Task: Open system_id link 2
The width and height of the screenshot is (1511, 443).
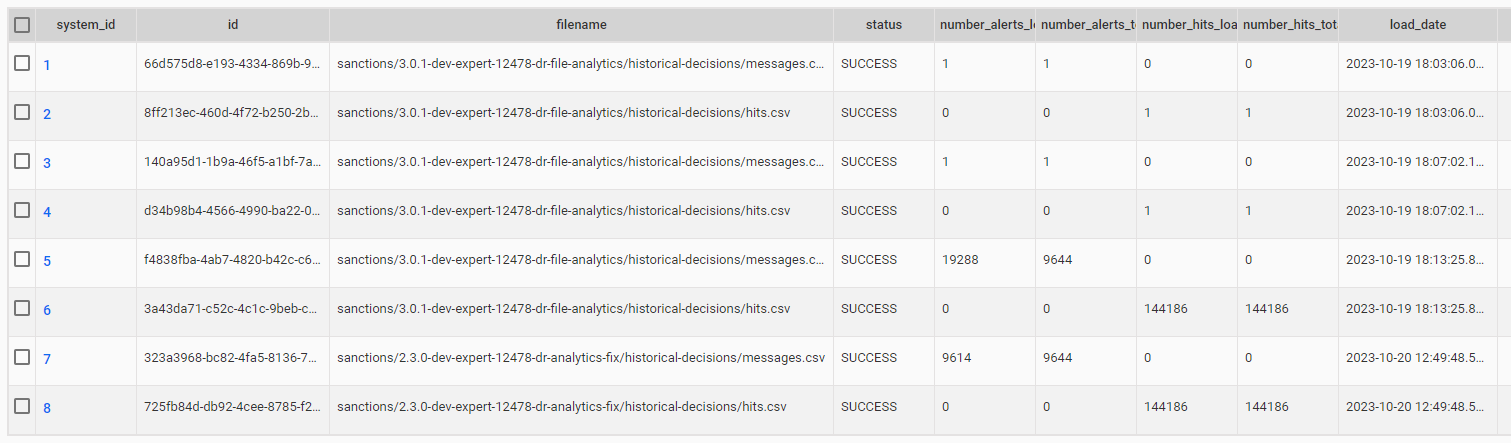Action: tap(47, 114)
